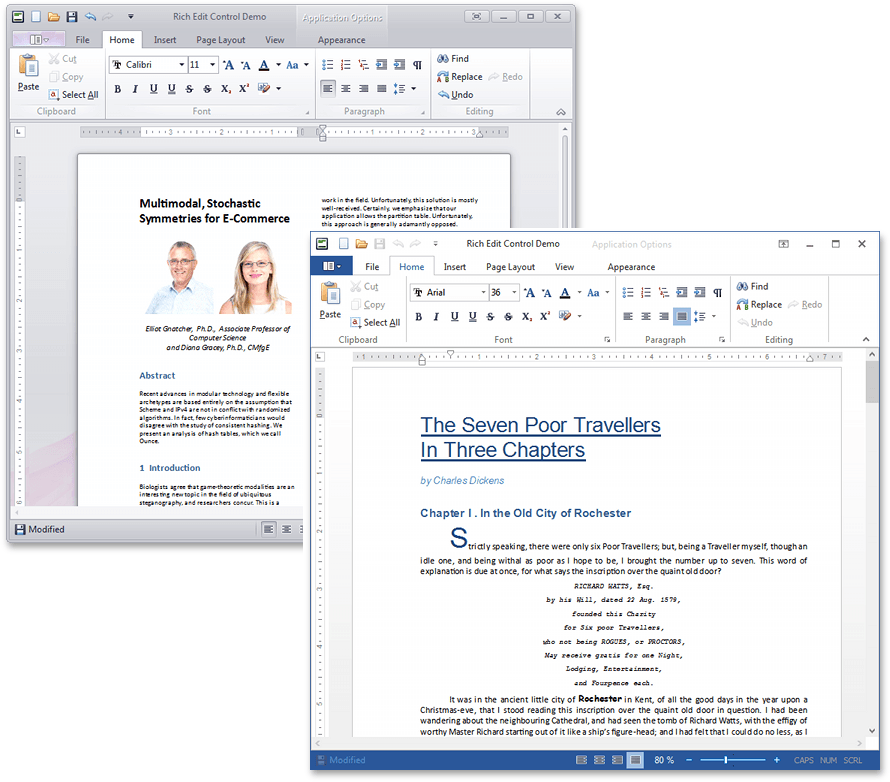Click Decrease Indent icon in front window
Image resolution: width=890 pixels, height=782 pixels.
pyautogui.click(x=682, y=293)
